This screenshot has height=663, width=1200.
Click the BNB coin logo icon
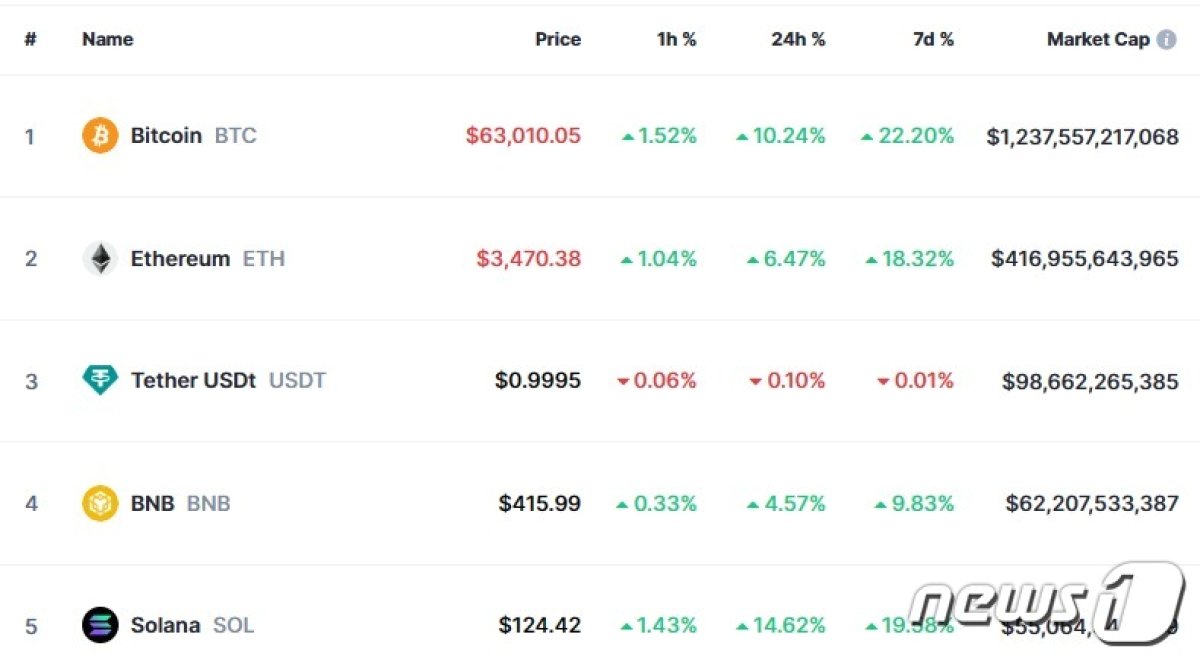[x=100, y=503]
